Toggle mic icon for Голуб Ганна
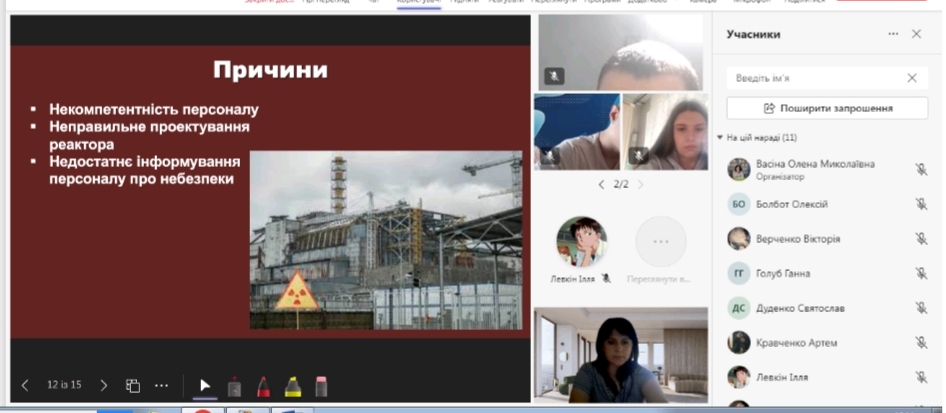This screenshot has width=946, height=413. click(921, 274)
